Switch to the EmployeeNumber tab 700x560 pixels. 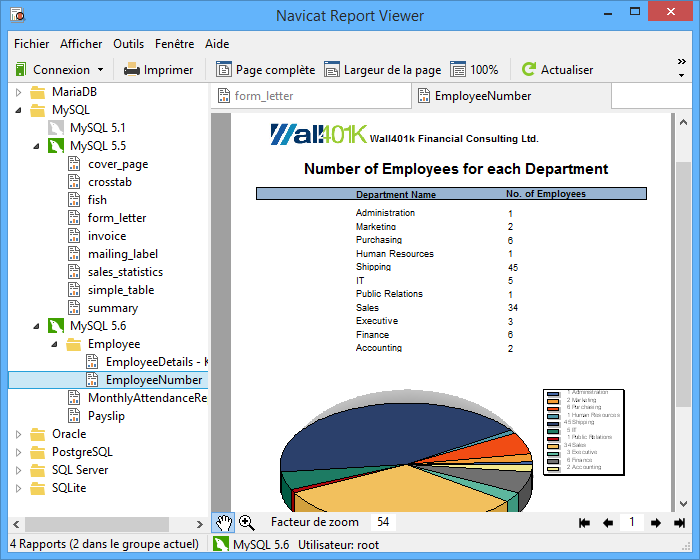pos(512,96)
